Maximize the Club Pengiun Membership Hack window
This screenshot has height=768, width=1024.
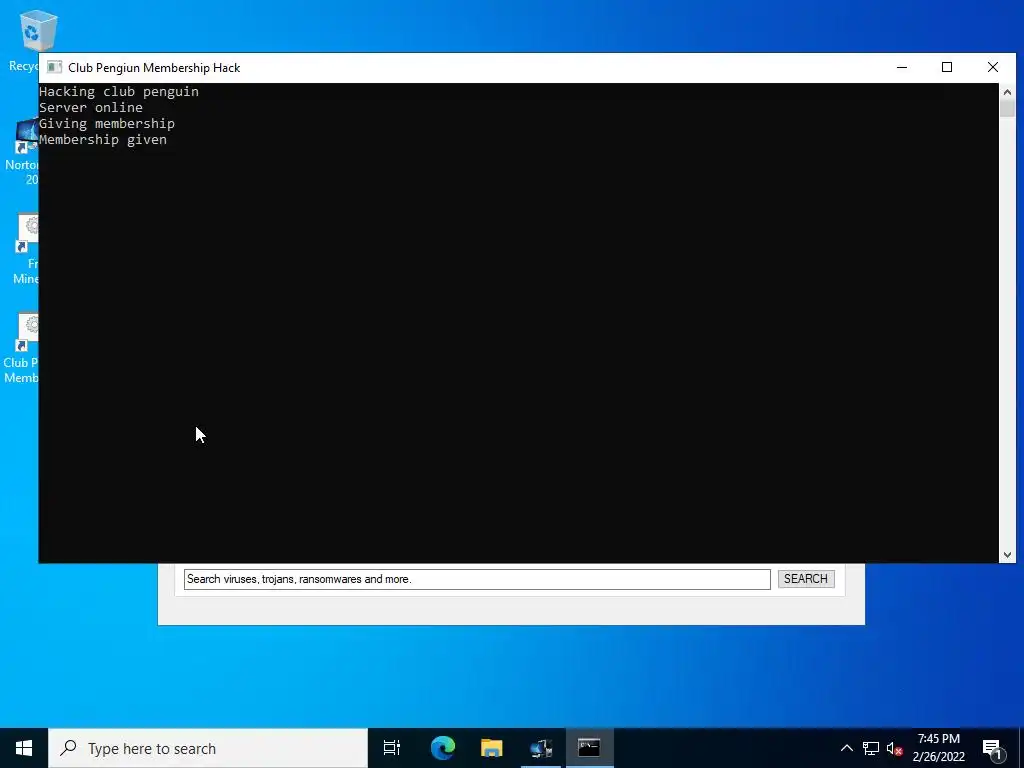point(947,67)
